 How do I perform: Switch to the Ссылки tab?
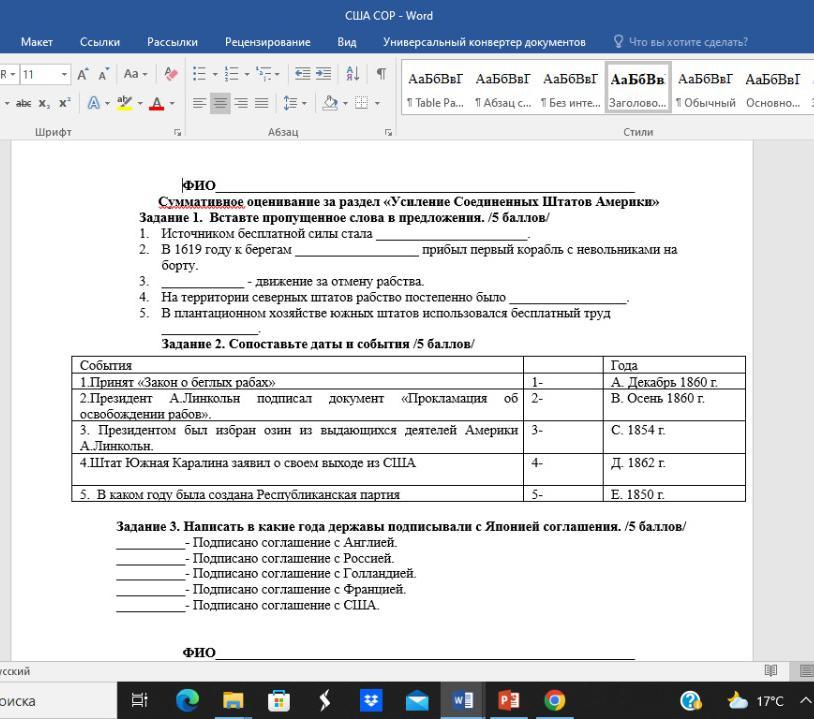click(x=100, y=42)
